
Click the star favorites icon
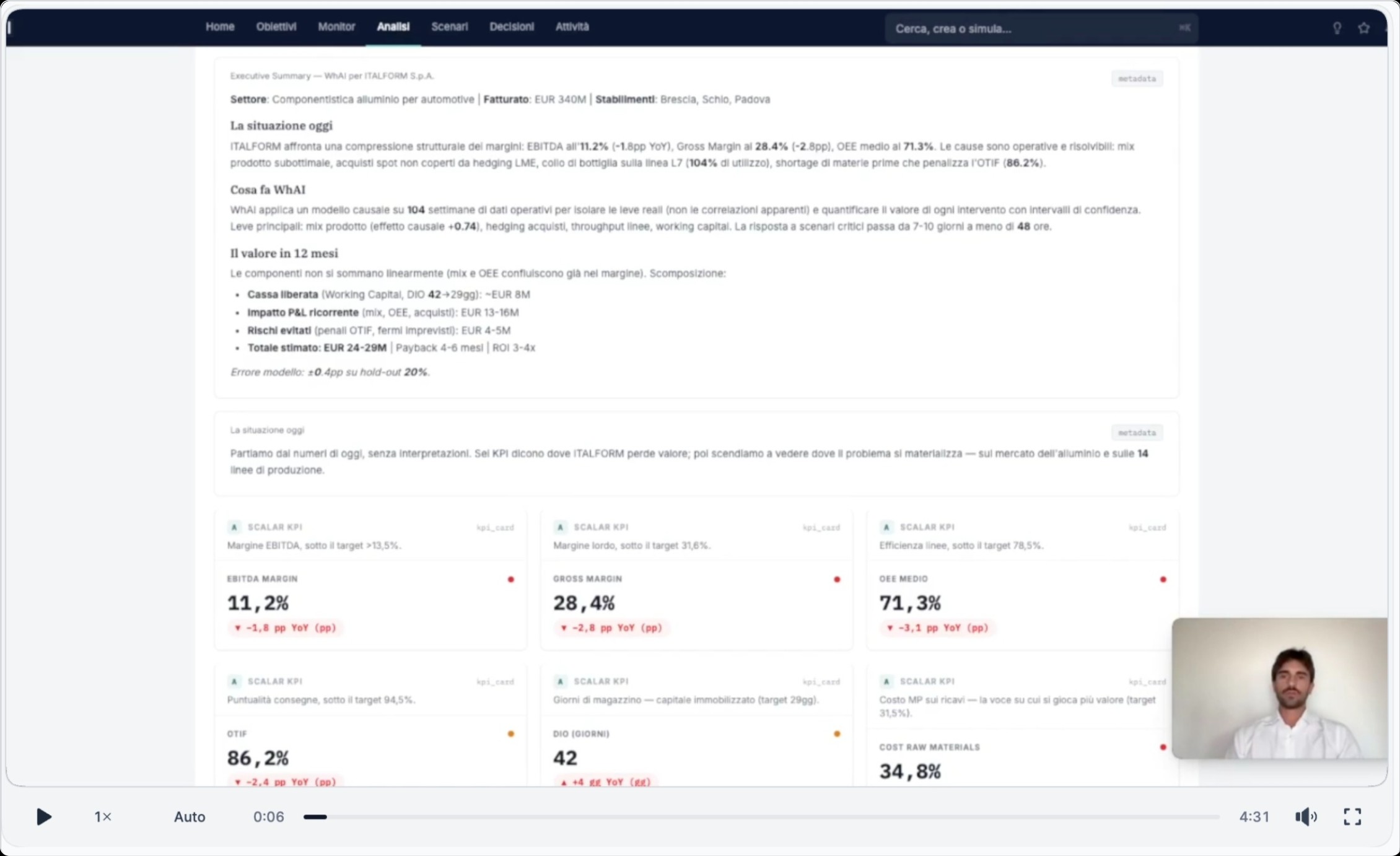click(1363, 28)
